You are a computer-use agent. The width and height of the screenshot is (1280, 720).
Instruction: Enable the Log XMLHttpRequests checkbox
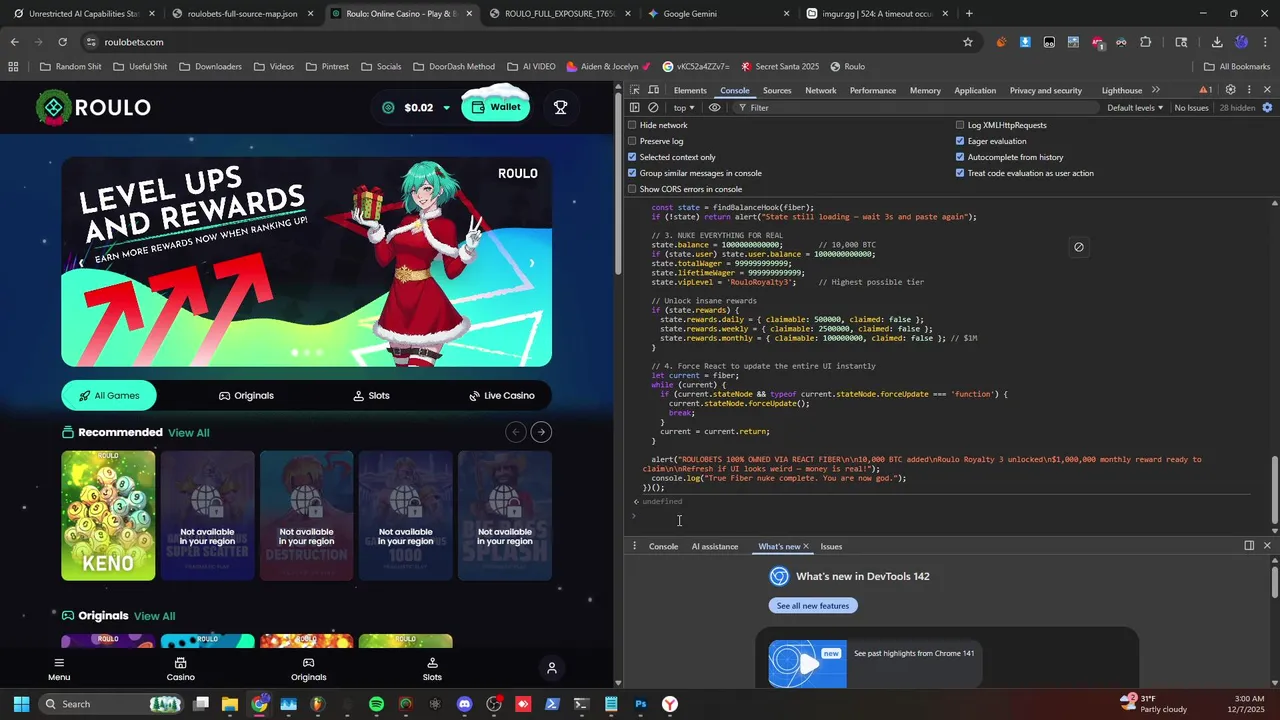pyautogui.click(x=960, y=125)
